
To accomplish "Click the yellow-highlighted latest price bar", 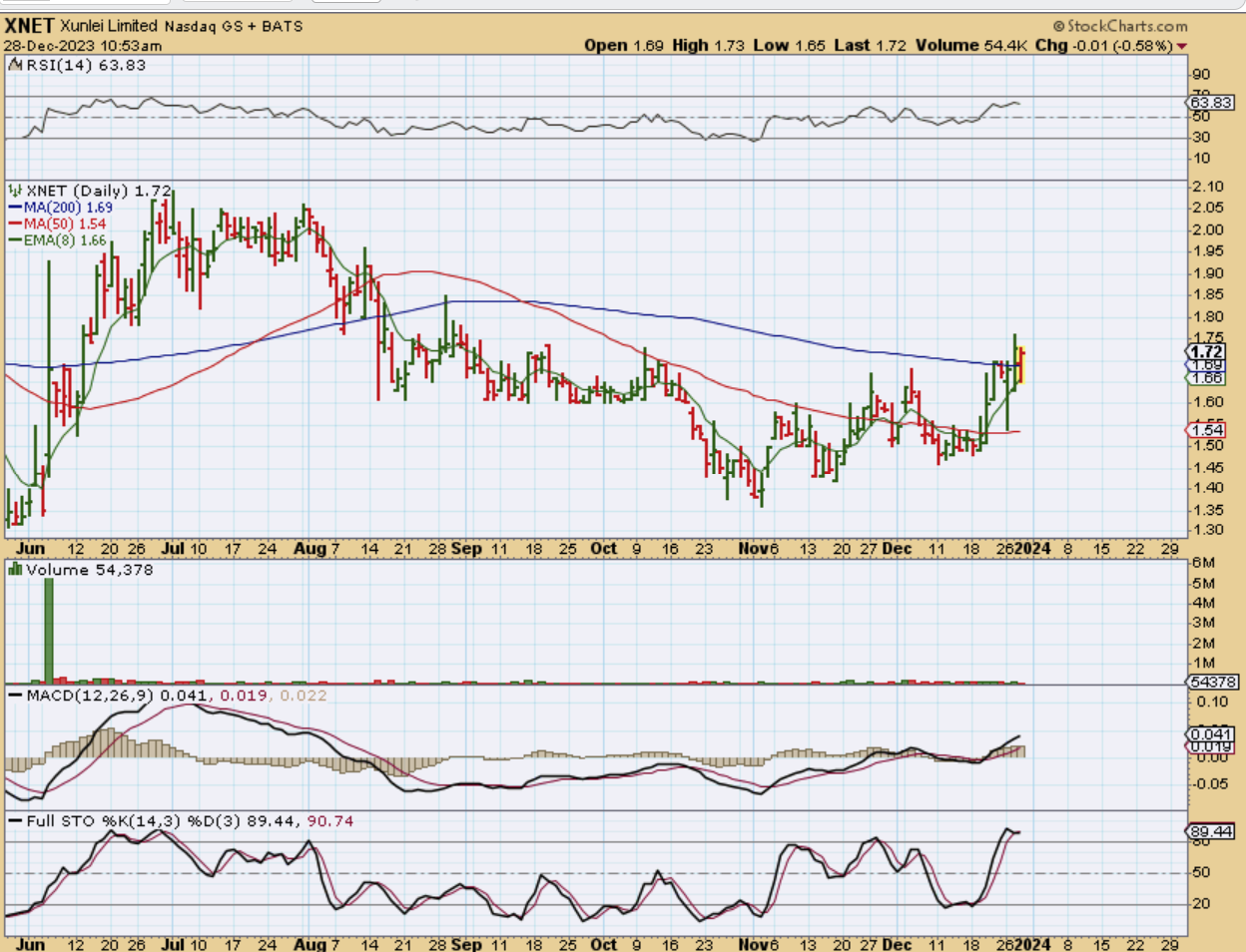I will (x=1021, y=365).
